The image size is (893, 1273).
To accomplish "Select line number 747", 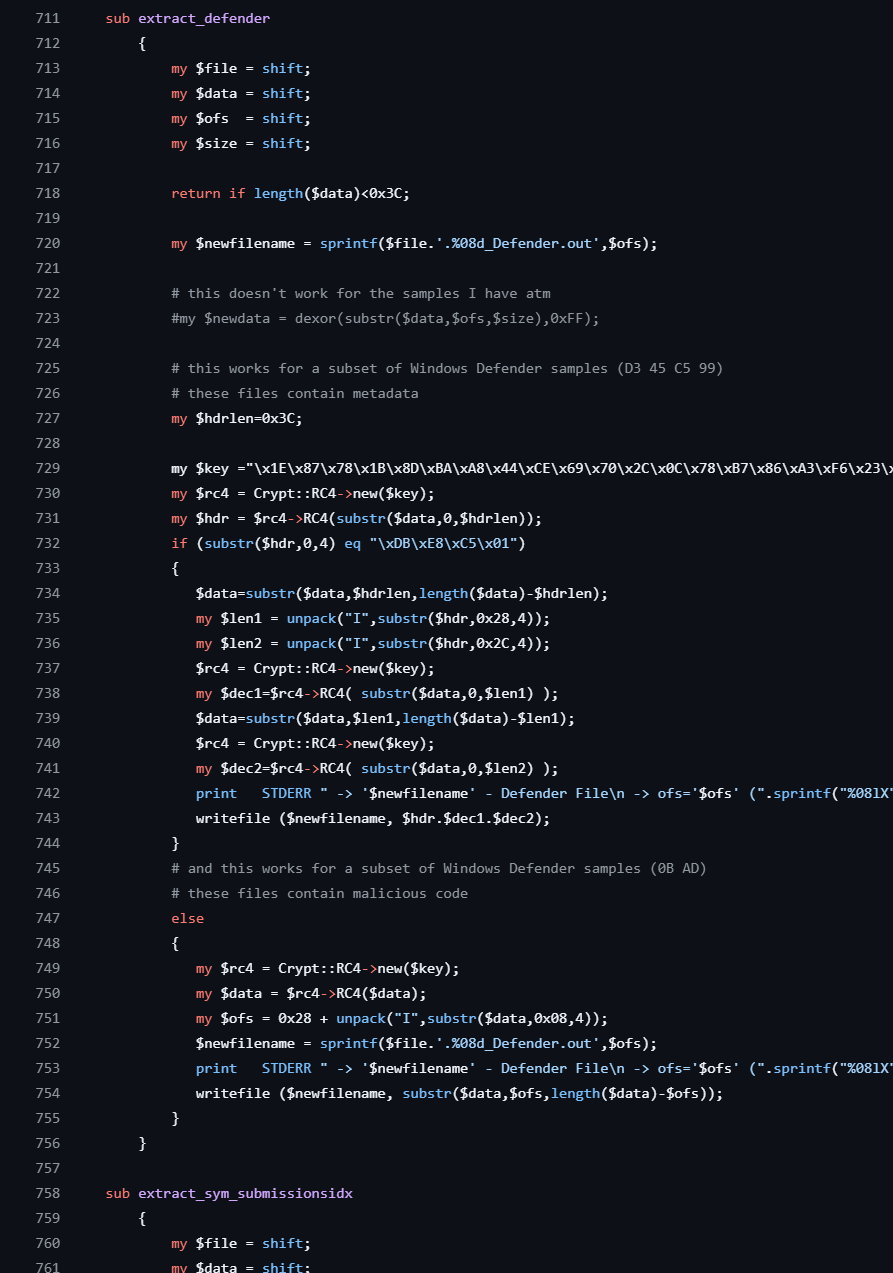I will tap(47, 918).
